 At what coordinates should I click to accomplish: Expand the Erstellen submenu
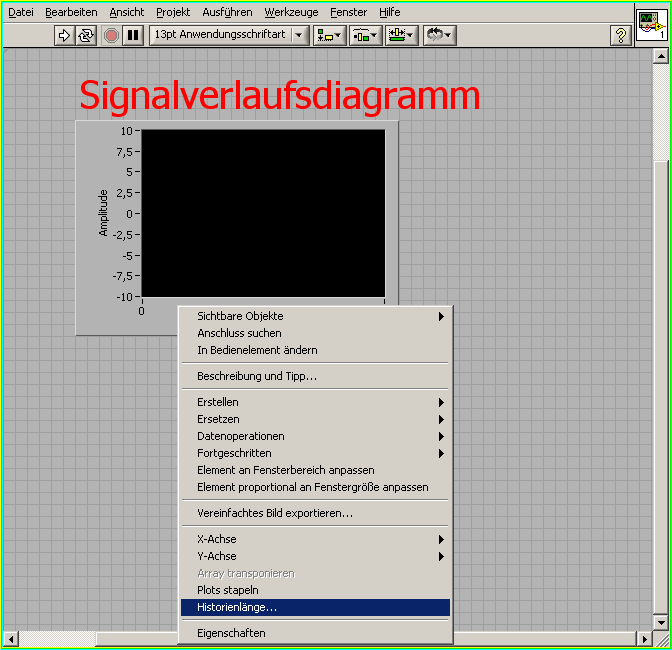pos(315,402)
